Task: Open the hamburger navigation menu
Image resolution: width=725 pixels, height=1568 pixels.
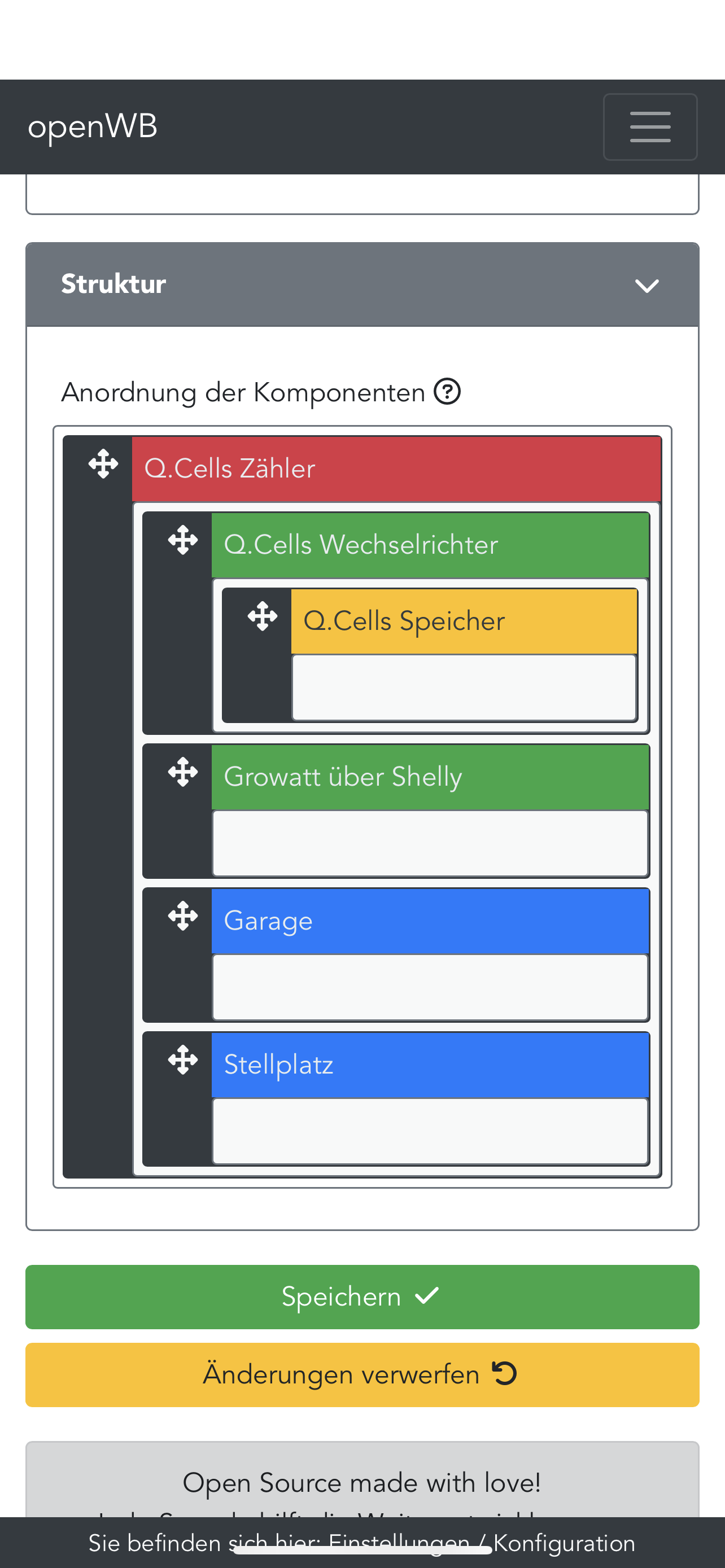Action: pyautogui.click(x=649, y=126)
